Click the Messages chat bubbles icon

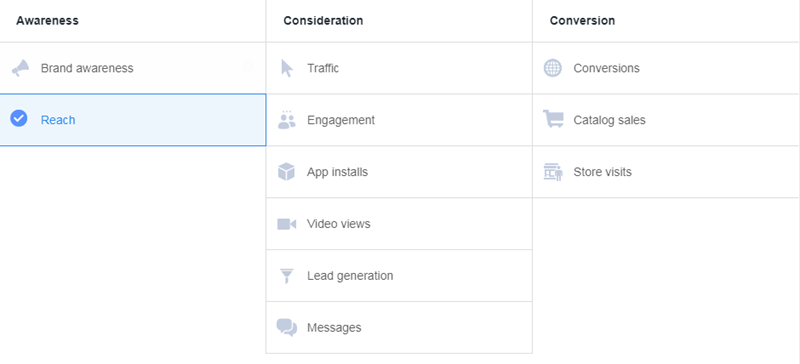[x=287, y=327]
